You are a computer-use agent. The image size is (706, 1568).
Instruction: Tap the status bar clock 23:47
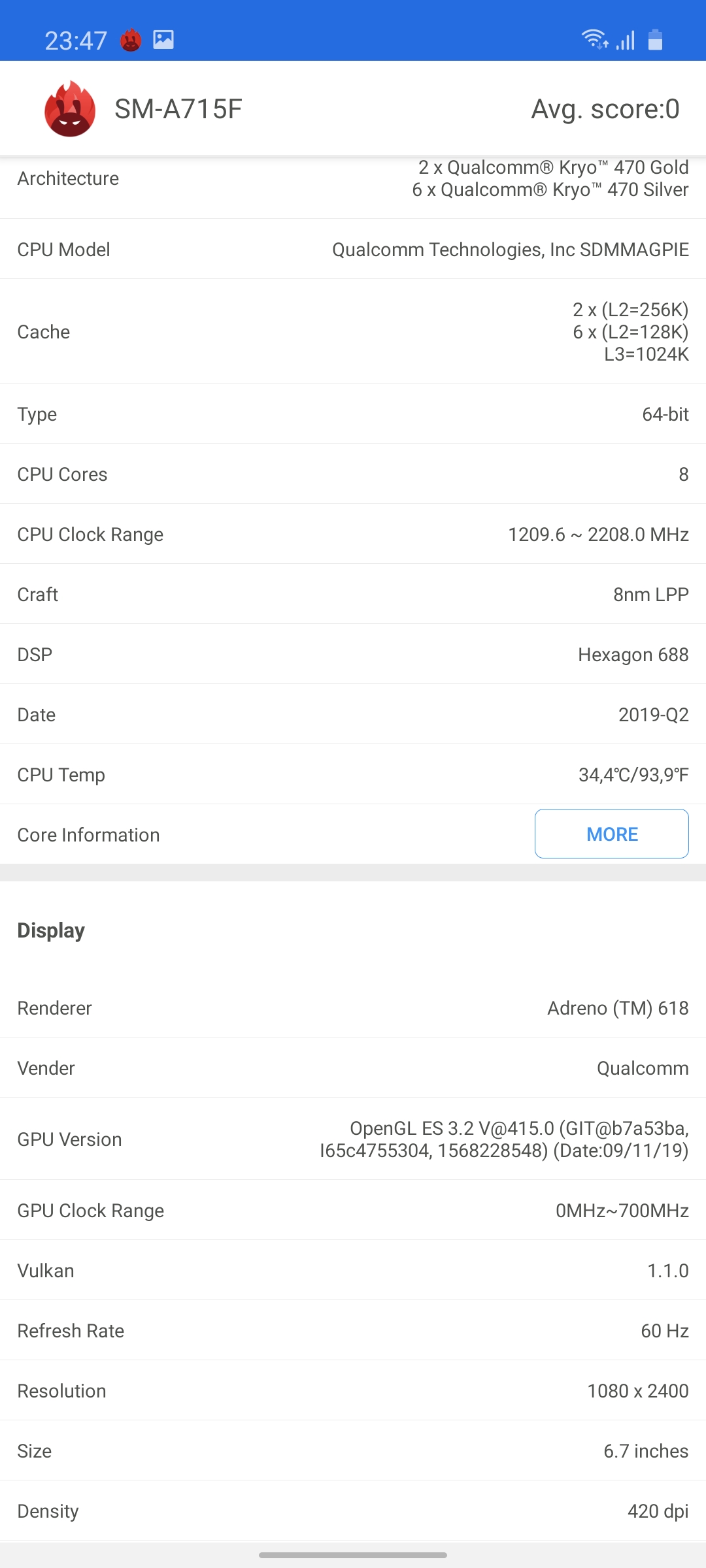[75, 41]
